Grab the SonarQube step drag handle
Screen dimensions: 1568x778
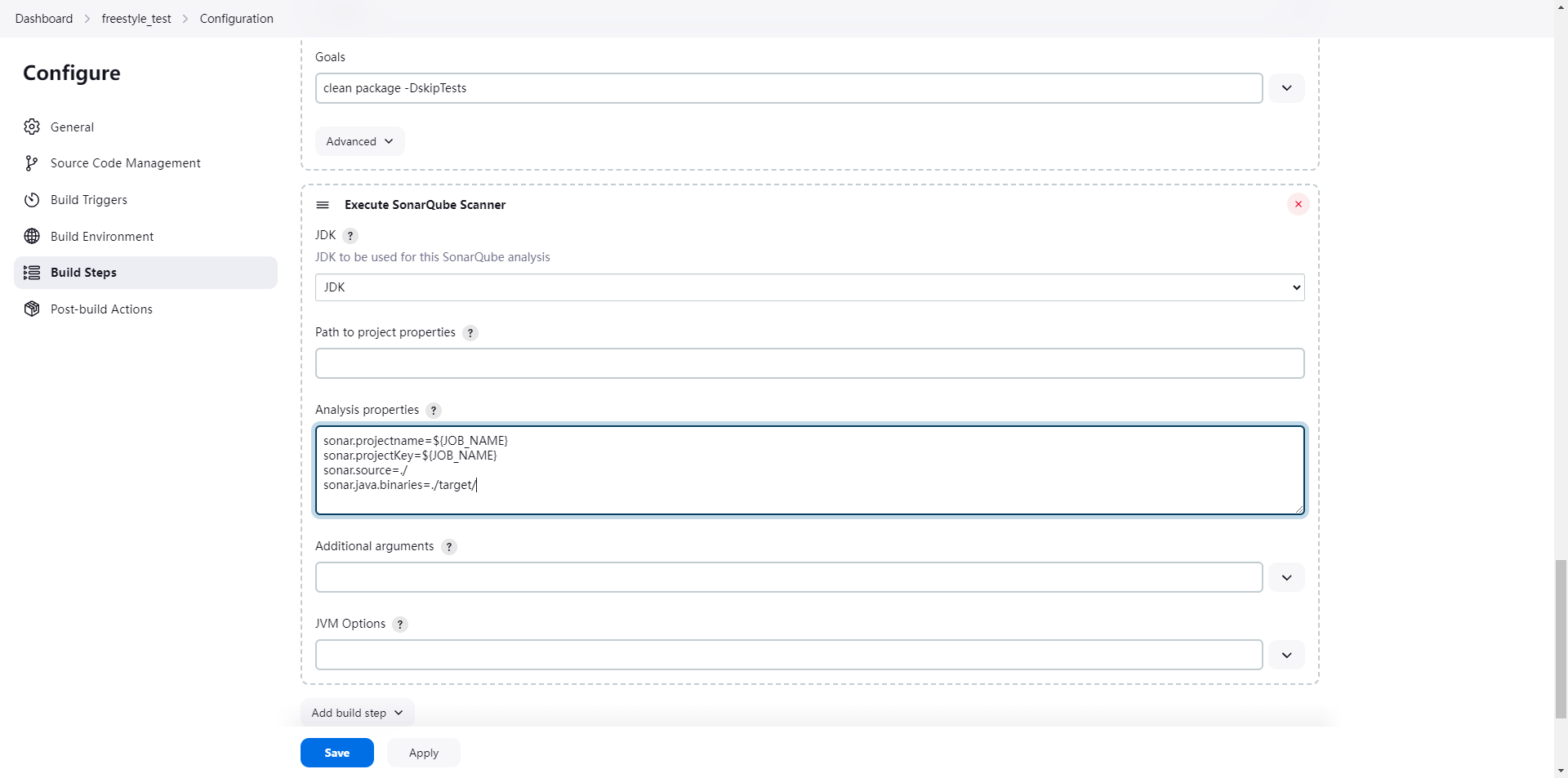323,205
